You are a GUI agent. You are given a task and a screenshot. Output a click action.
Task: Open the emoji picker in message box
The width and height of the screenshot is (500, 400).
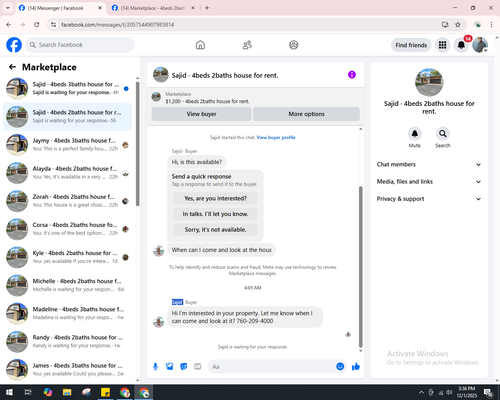(340, 367)
